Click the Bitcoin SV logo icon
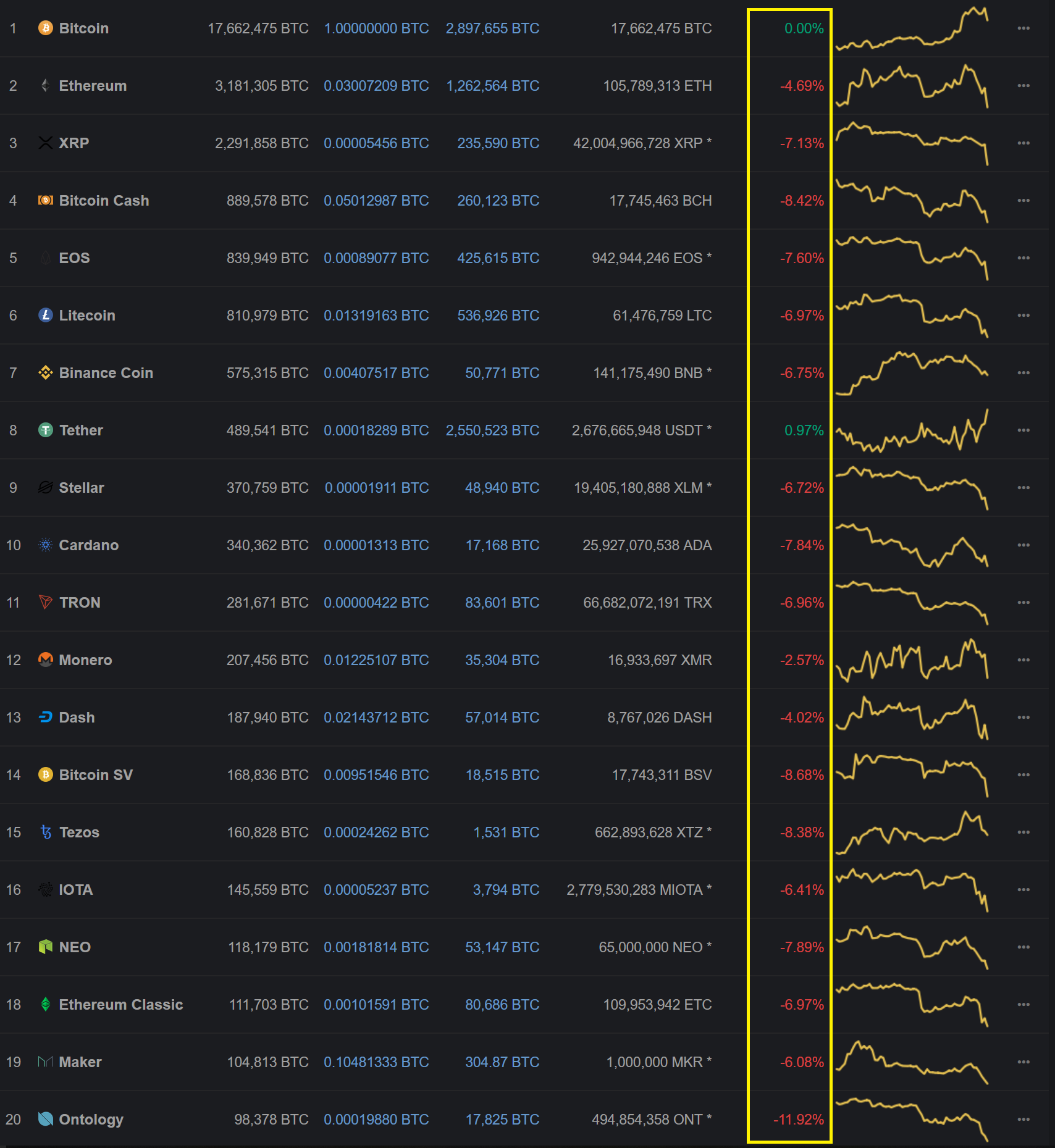 coord(46,775)
